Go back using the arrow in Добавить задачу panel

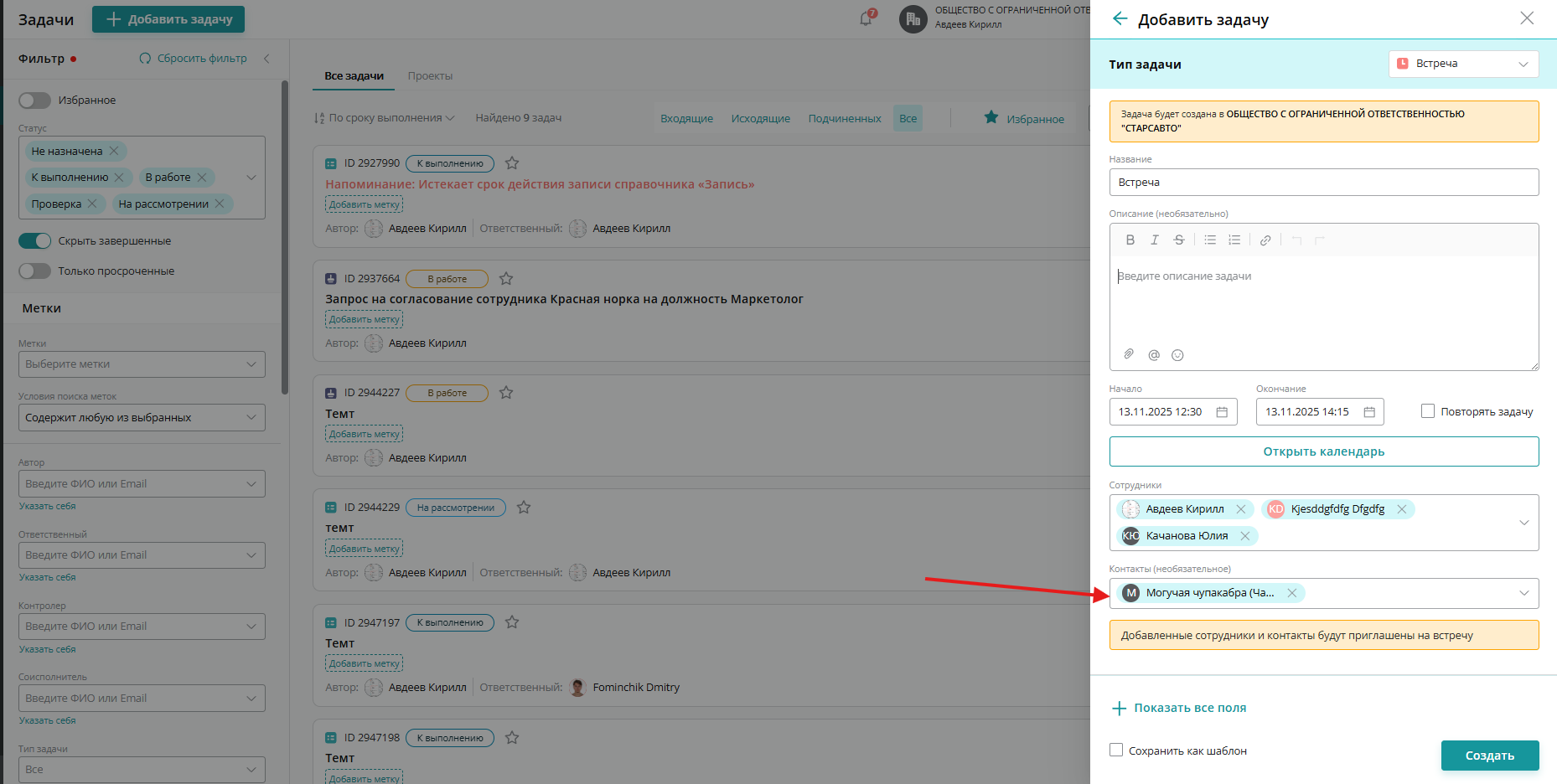click(x=1120, y=18)
